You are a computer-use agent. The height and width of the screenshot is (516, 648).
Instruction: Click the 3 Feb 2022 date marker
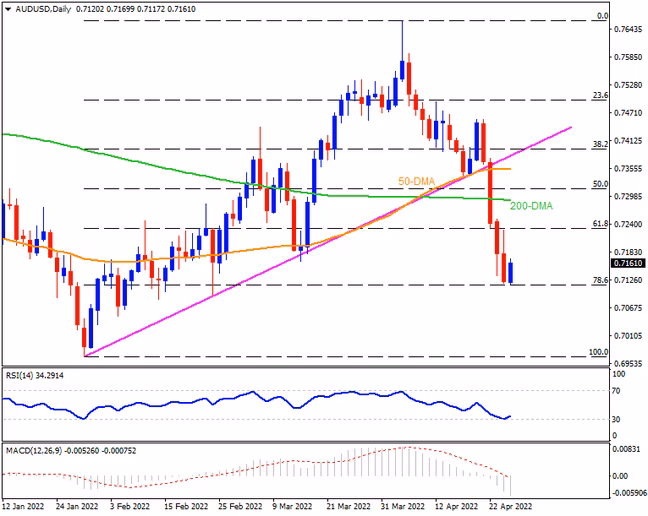[131, 506]
